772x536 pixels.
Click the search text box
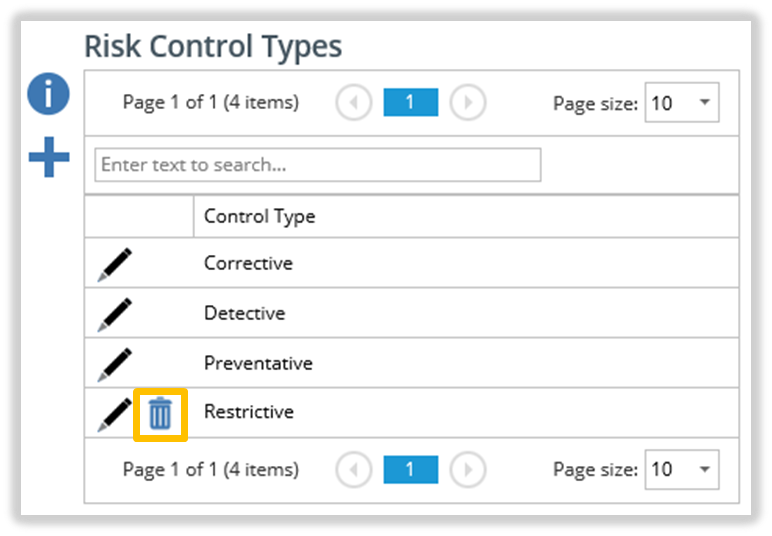318,165
